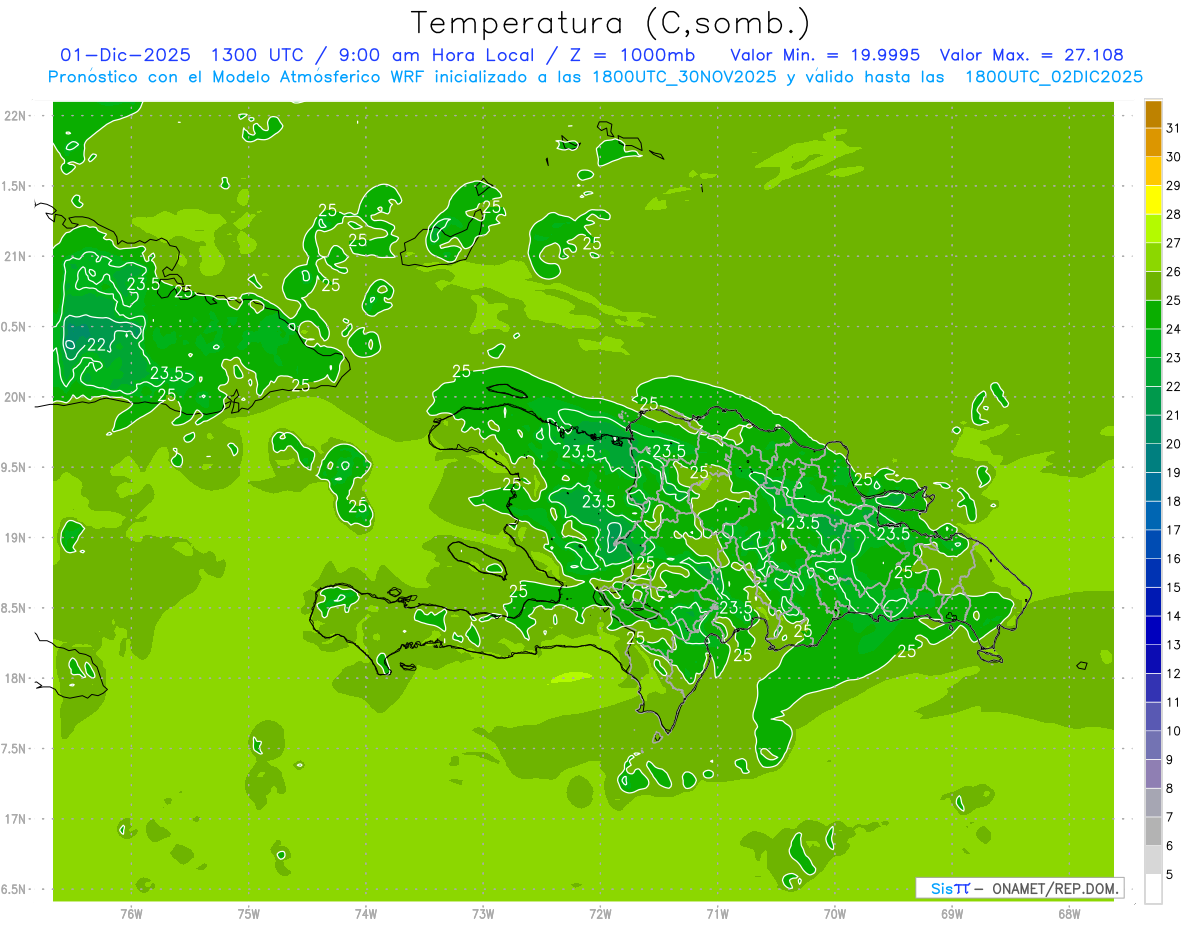Select the '6.5N' latitude axis label
This screenshot has width=1200, height=927.
(15, 889)
